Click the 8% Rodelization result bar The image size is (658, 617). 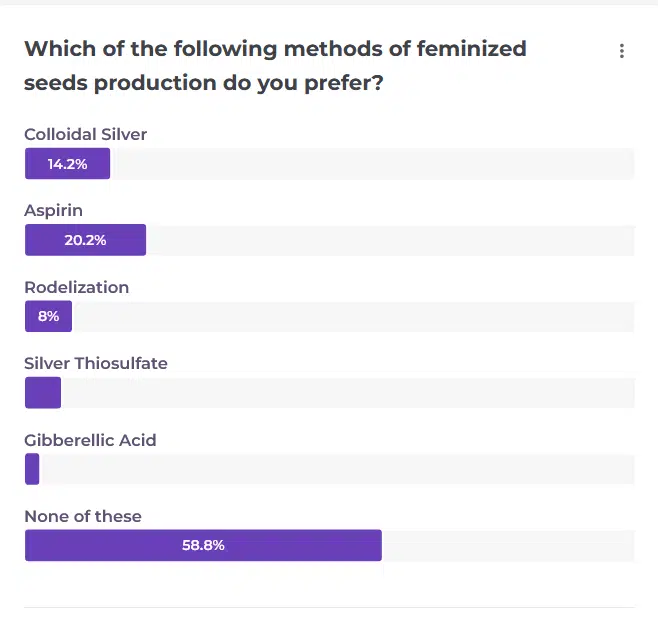click(x=48, y=316)
